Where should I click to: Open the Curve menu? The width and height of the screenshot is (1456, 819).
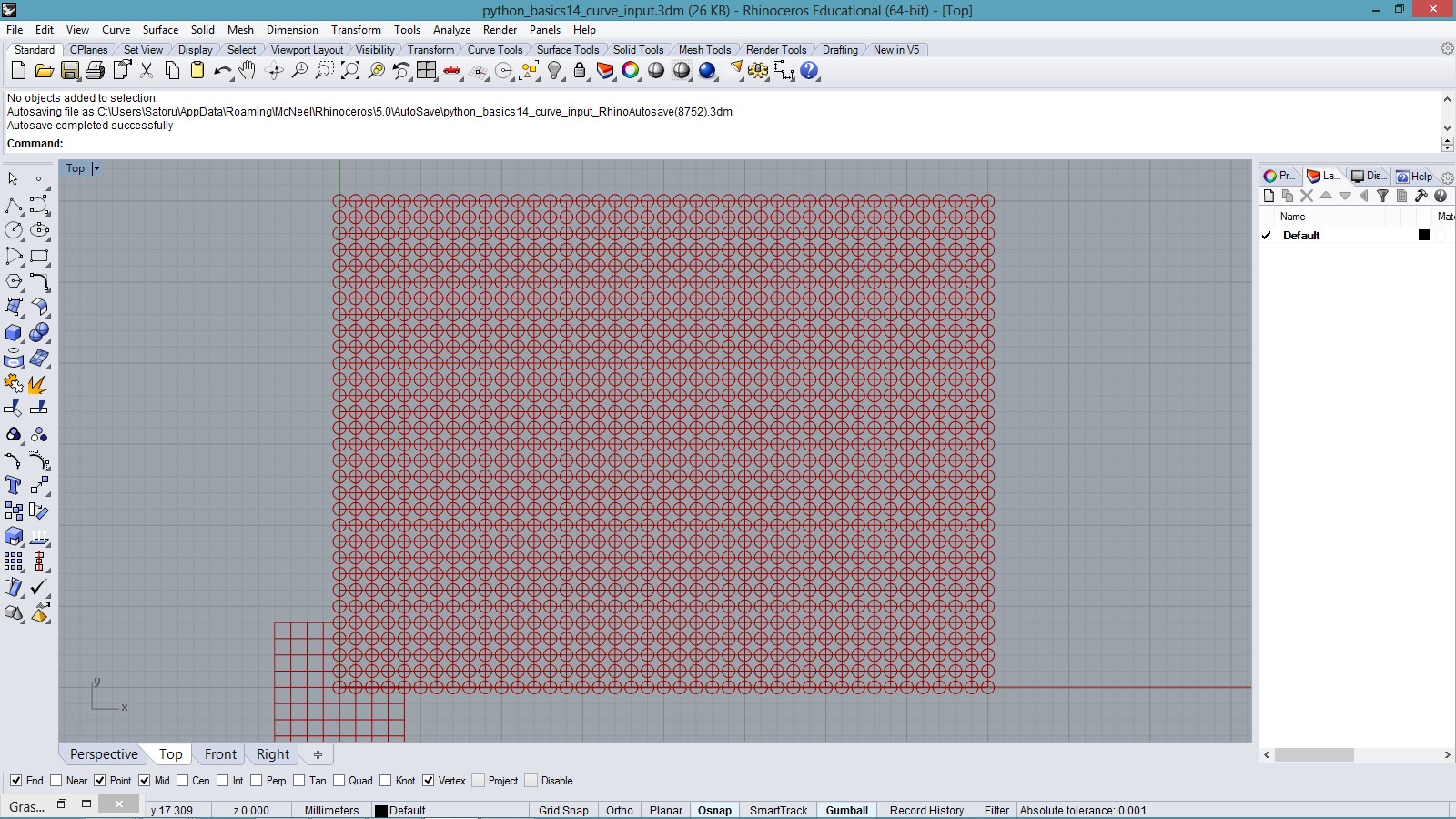(116, 30)
